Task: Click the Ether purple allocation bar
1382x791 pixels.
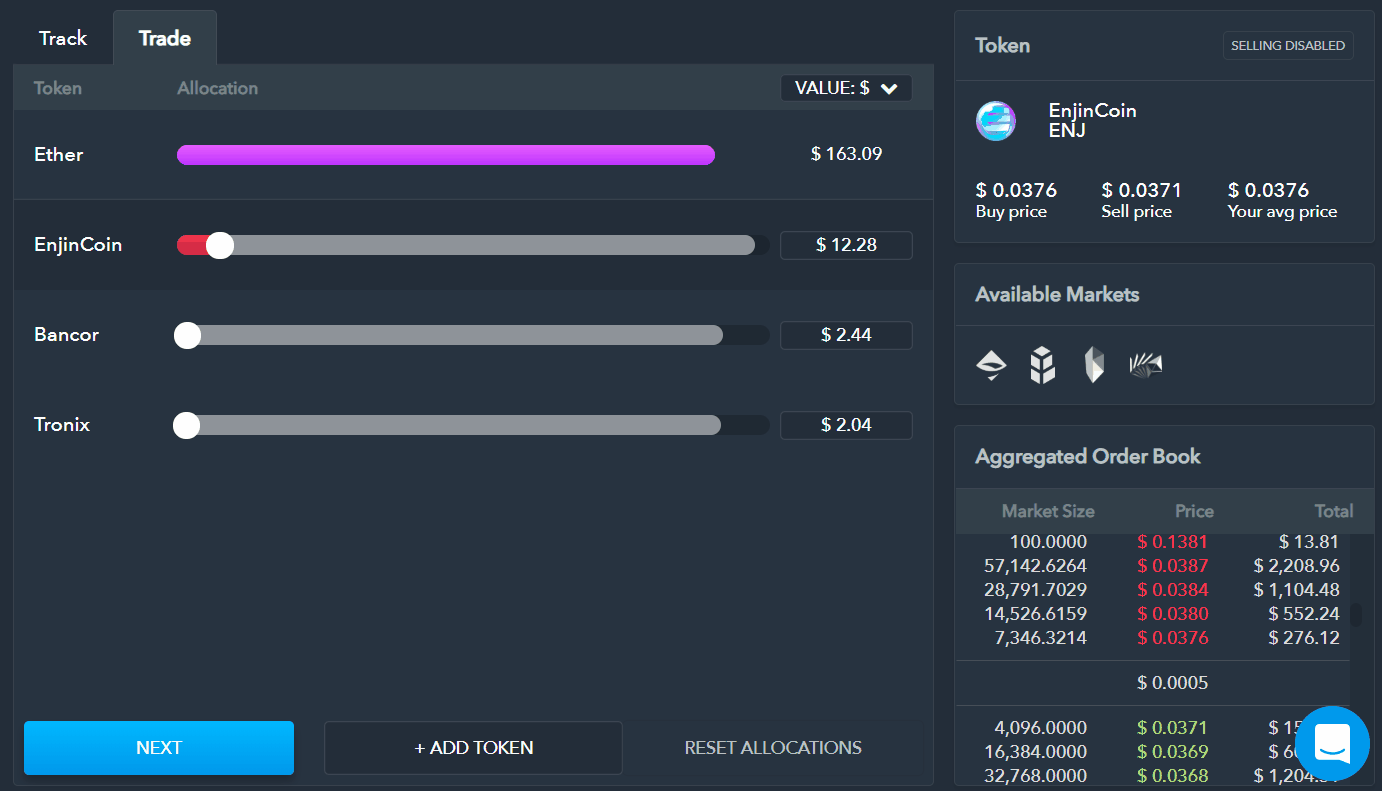Action: click(x=446, y=155)
